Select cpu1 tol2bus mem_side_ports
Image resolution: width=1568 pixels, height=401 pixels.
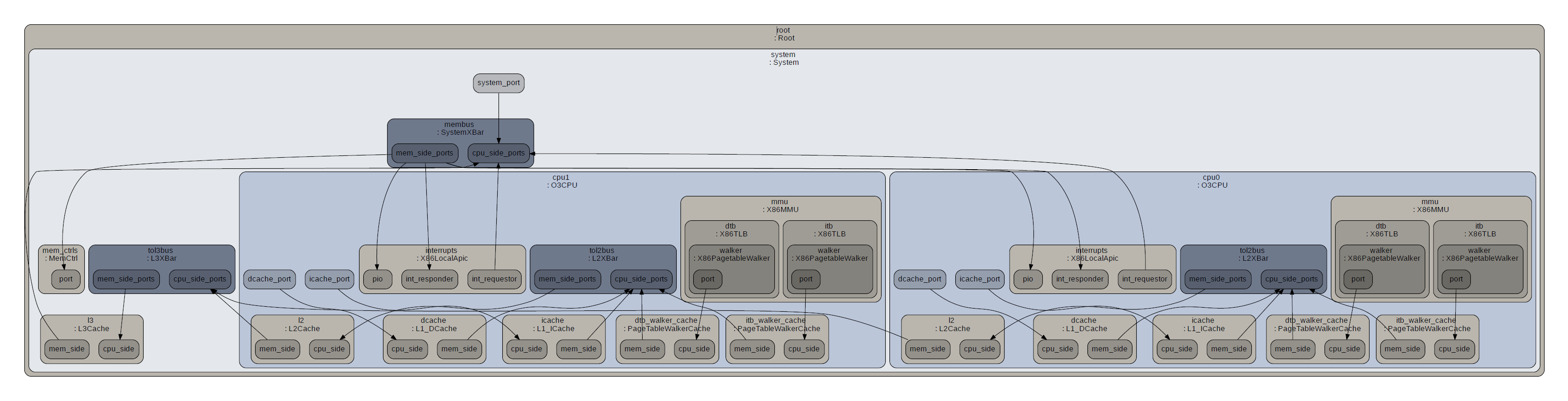[x=567, y=280]
